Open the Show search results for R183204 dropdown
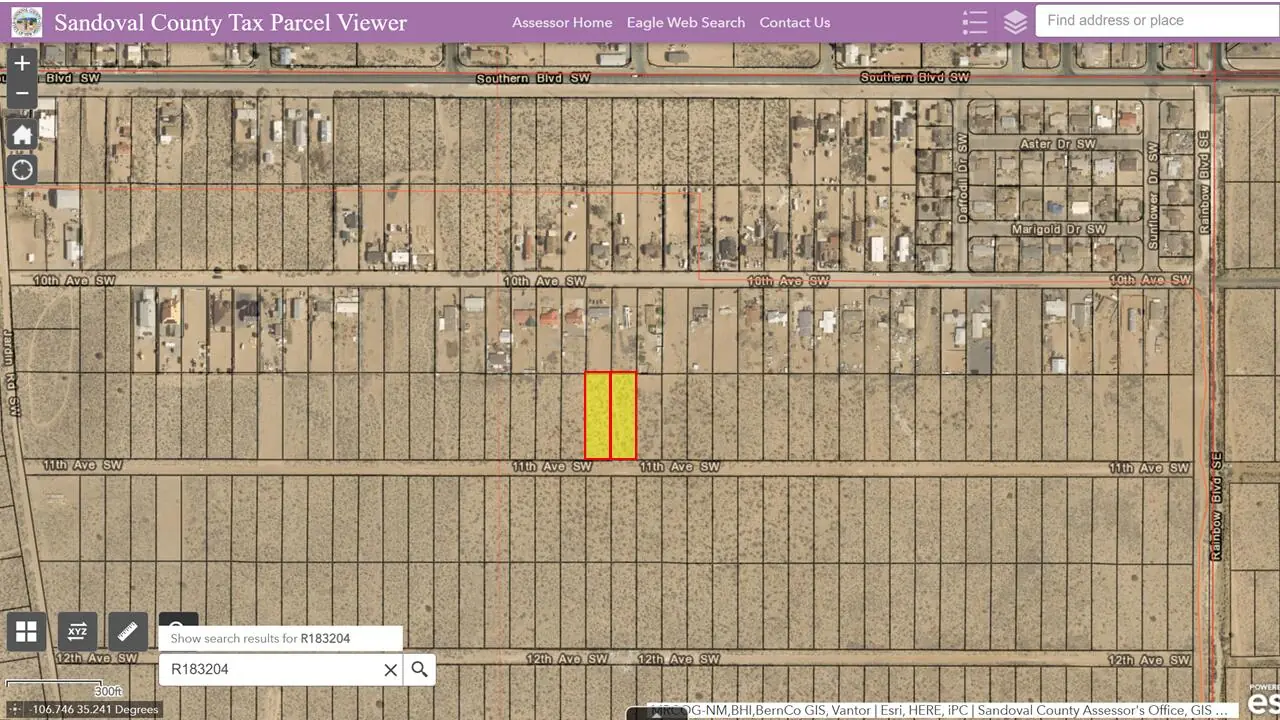Screen dimensions: 1280x720 pos(280,638)
